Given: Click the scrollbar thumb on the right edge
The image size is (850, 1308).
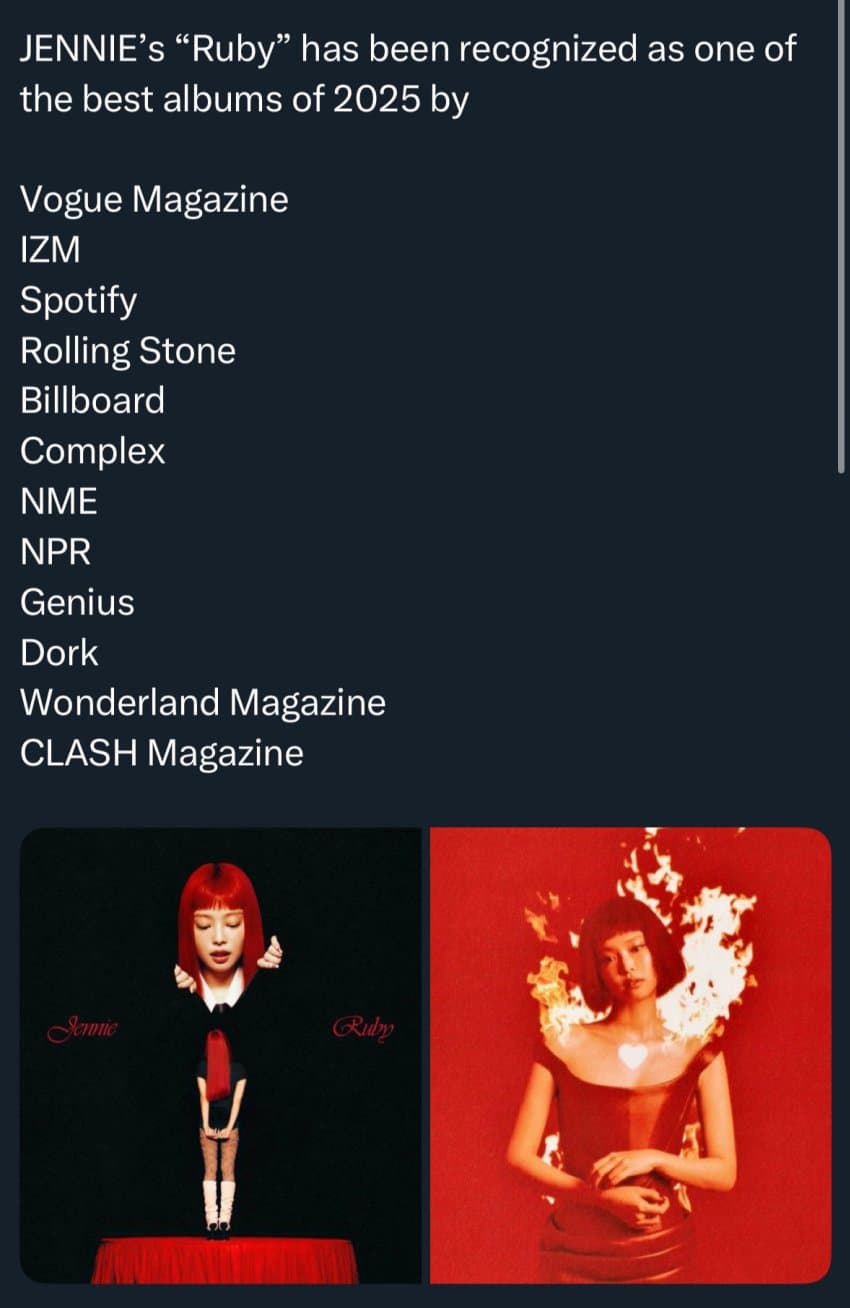Looking at the screenshot, I should click(842, 235).
